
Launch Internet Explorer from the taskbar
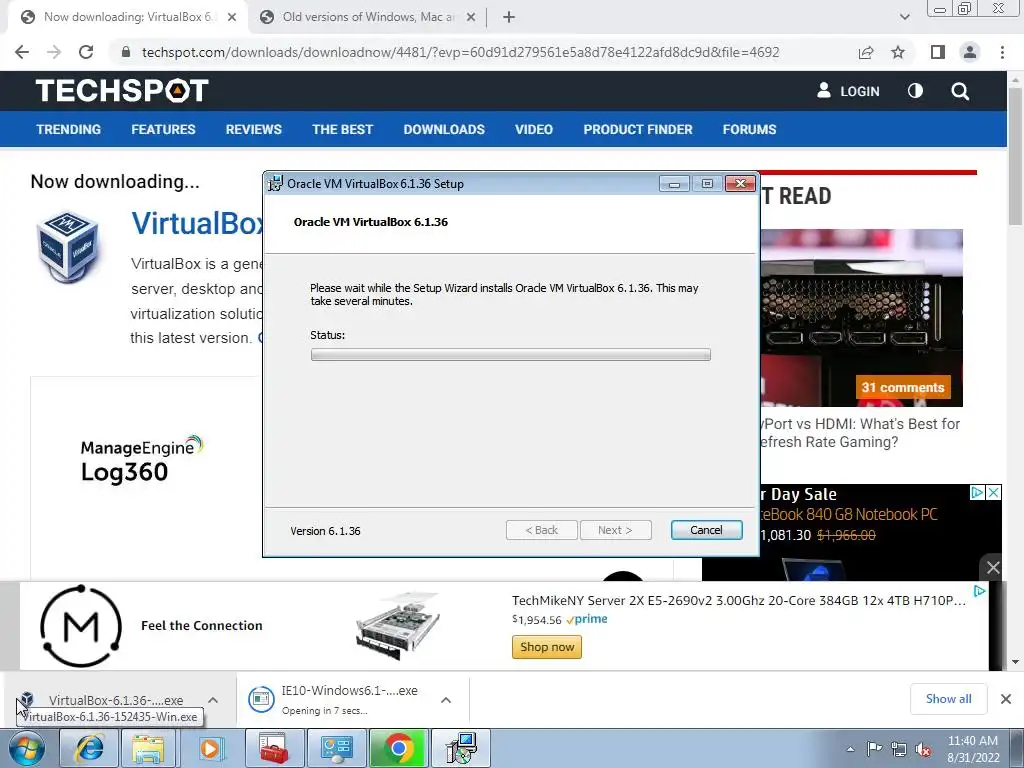89,748
